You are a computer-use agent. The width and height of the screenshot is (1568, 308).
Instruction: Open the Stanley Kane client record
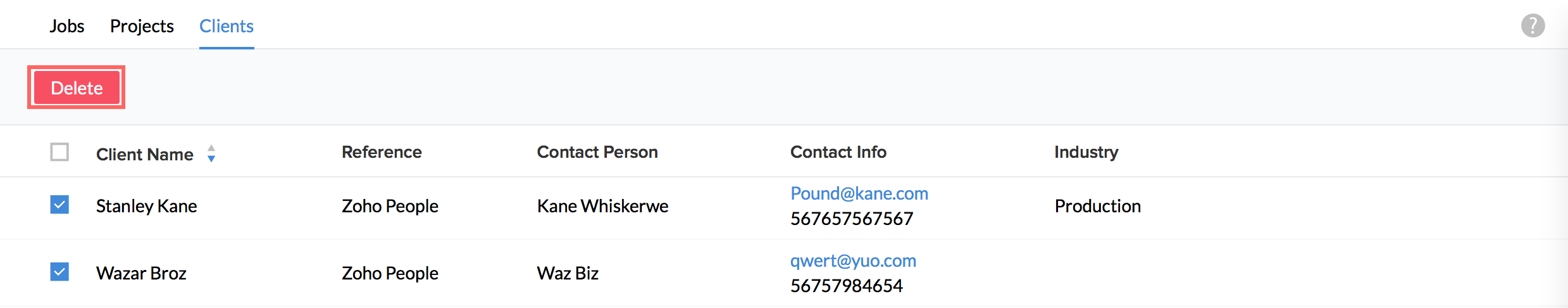click(x=146, y=206)
